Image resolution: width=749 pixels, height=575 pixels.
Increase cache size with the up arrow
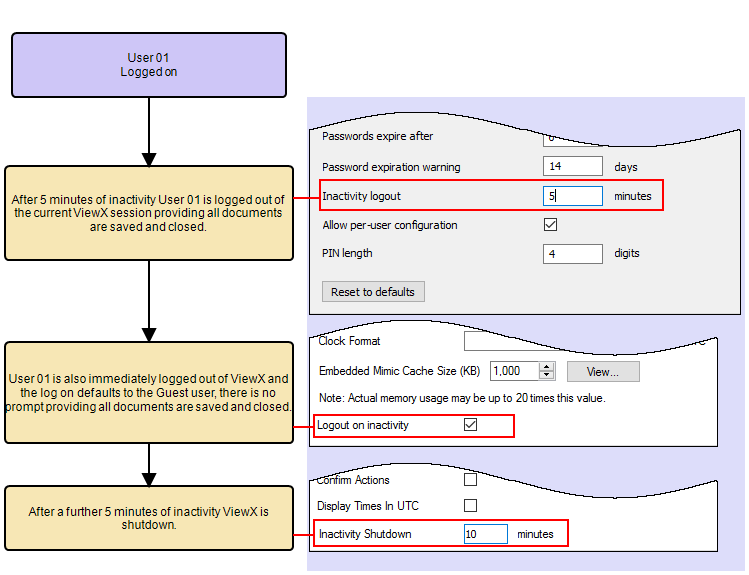pyautogui.click(x=547, y=366)
